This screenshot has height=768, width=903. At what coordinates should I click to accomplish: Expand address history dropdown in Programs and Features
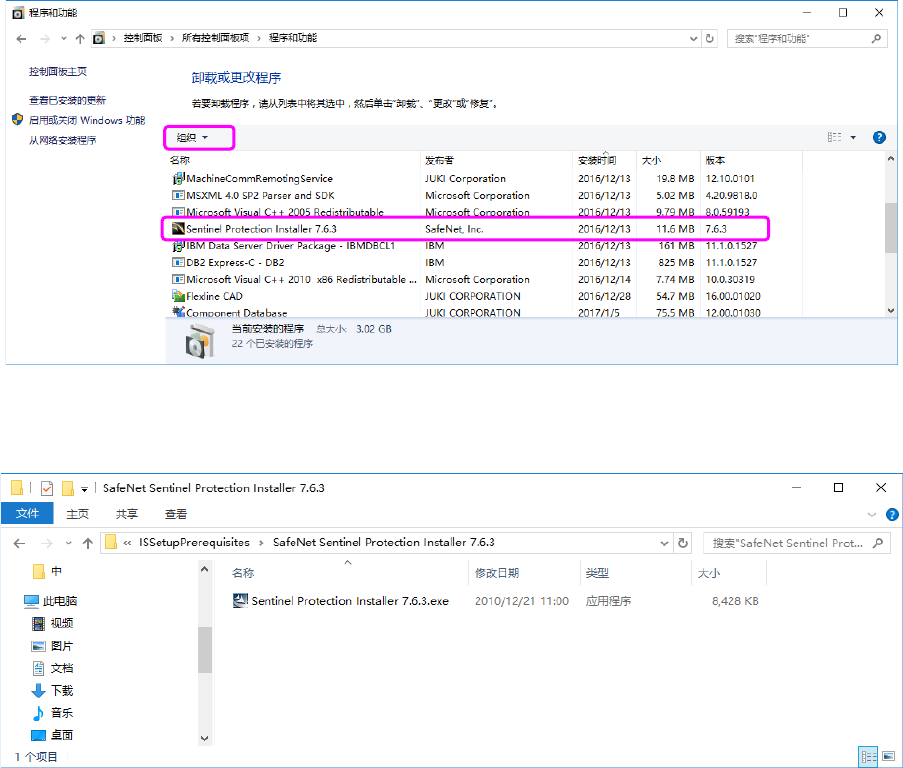coord(693,39)
